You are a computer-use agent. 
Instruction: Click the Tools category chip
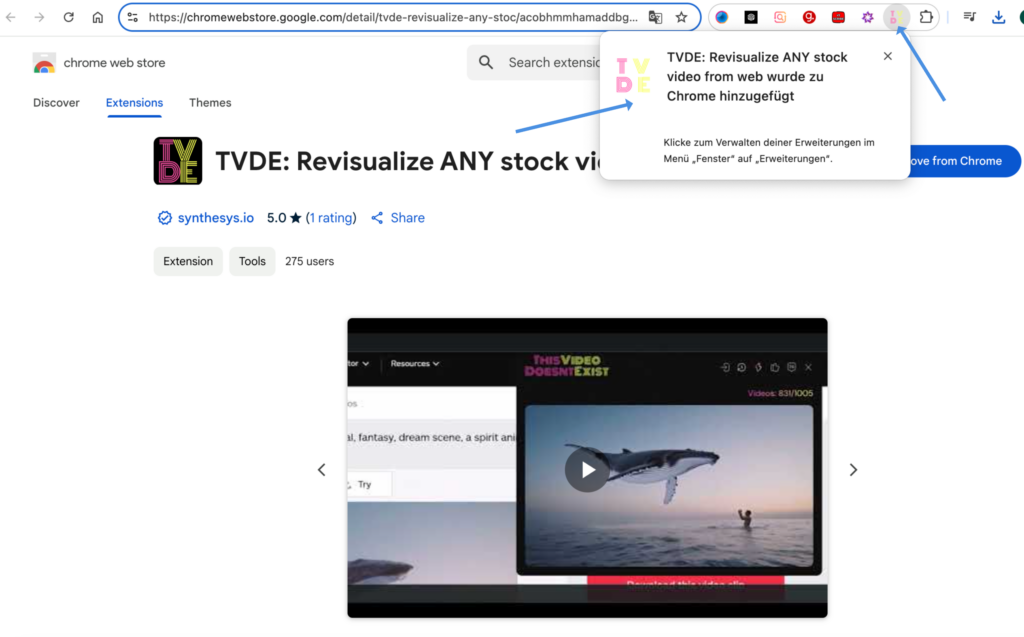tap(252, 261)
